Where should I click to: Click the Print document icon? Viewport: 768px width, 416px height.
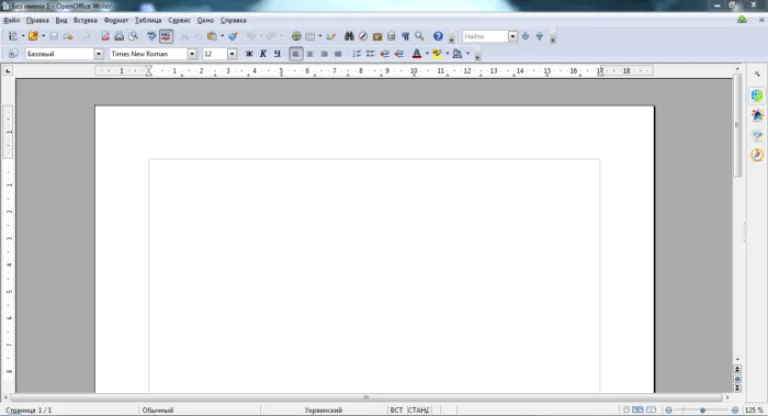119,36
